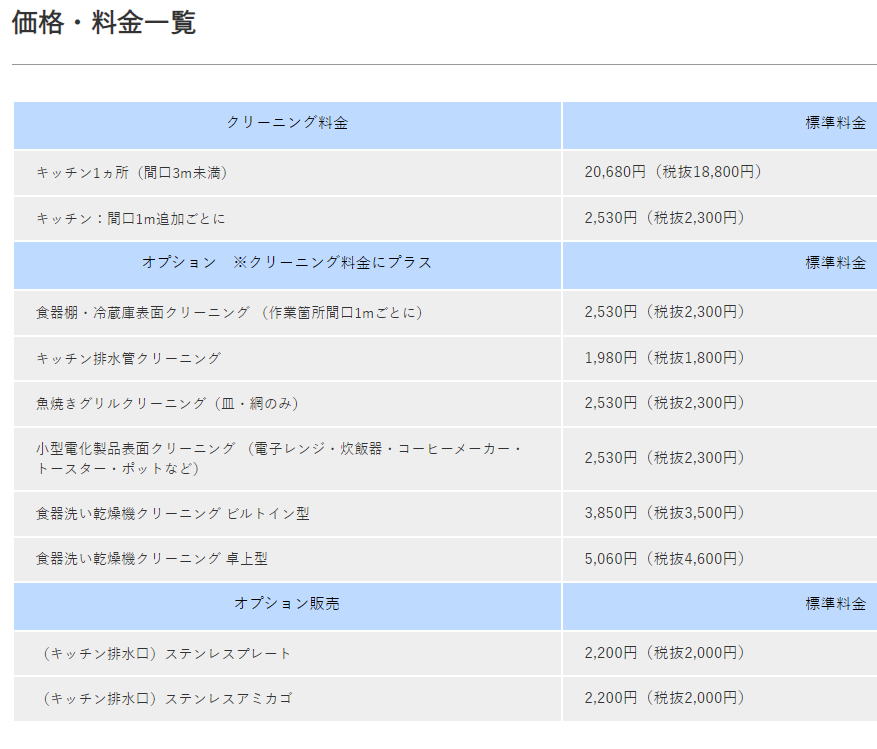Select 食器洗い乾燥機クリーニング 卓上型 row label
Image resolution: width=877 pixels, height=749 pixels.
[x=152, y=559]
